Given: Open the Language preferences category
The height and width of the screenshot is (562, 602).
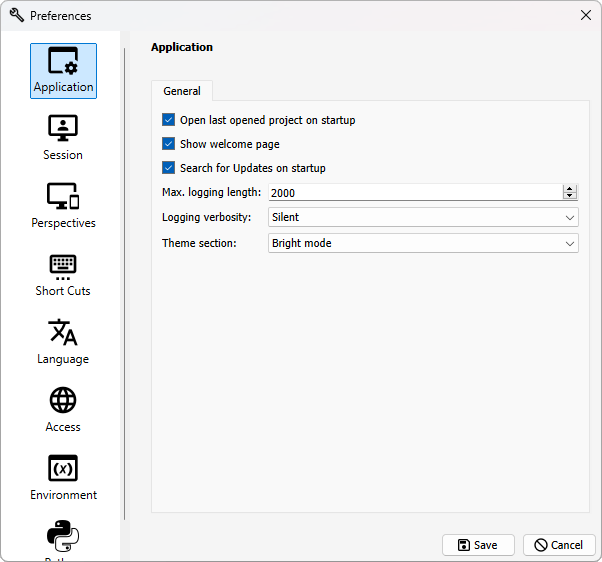Looking at the screenshot, I should 63,342.
